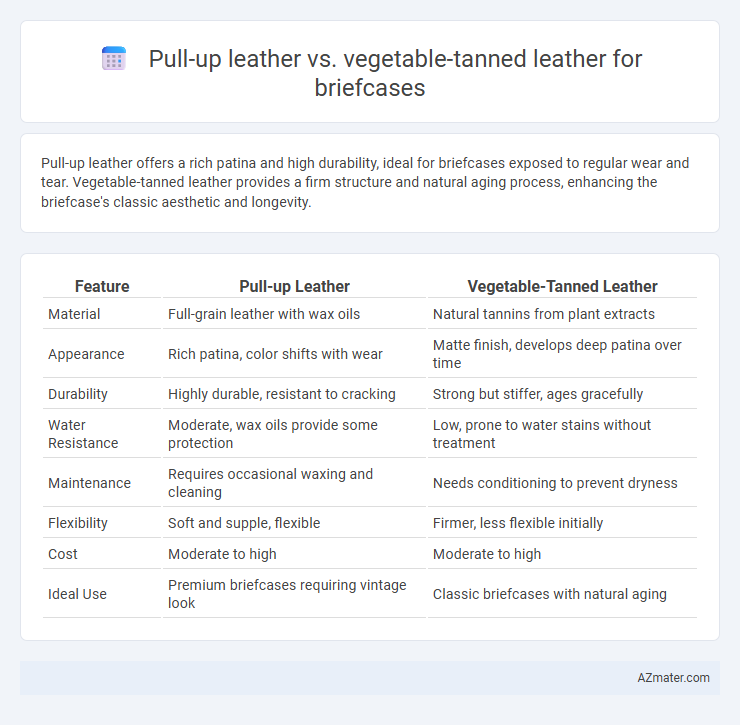Click the Feature column header

[102, 287]
